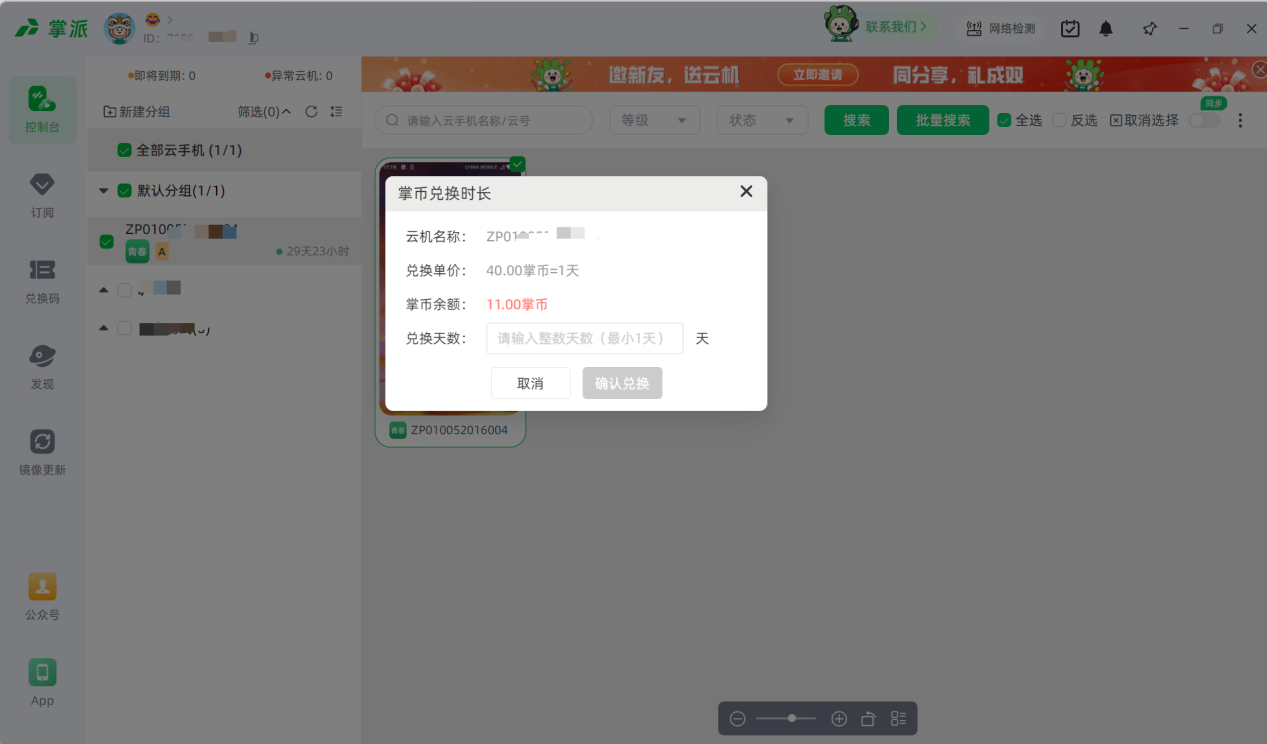Click the thumbnail size slider
1267x744 pixels.
click(x=786, y=718)
